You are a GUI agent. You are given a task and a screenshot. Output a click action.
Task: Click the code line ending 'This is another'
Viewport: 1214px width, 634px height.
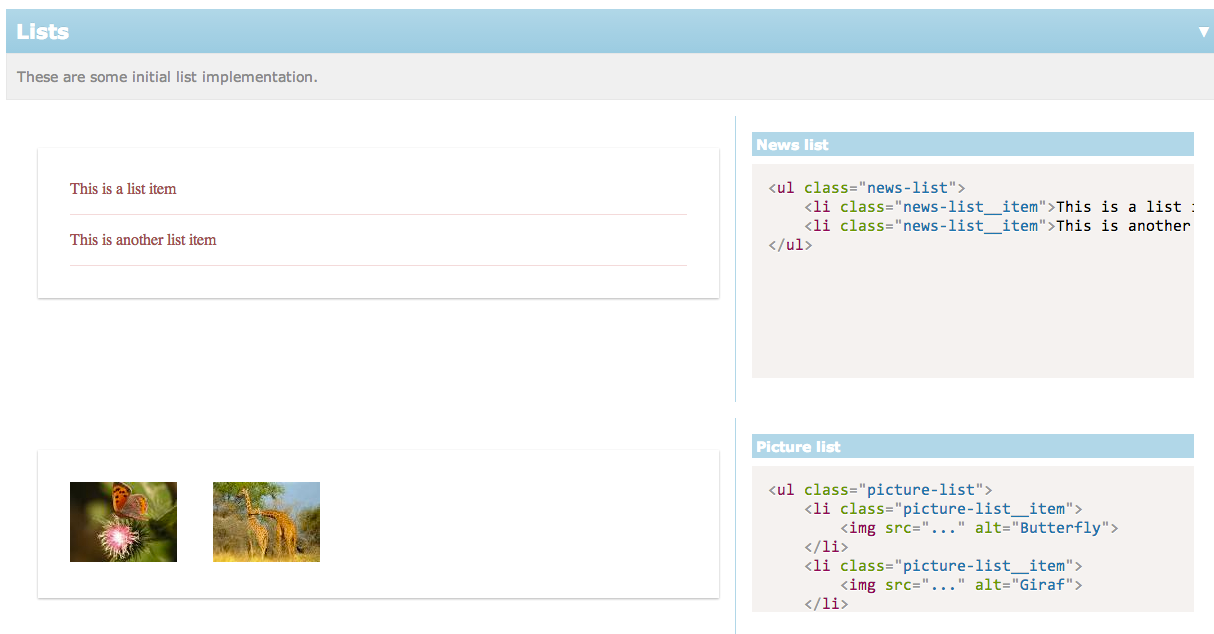point(999,226)
